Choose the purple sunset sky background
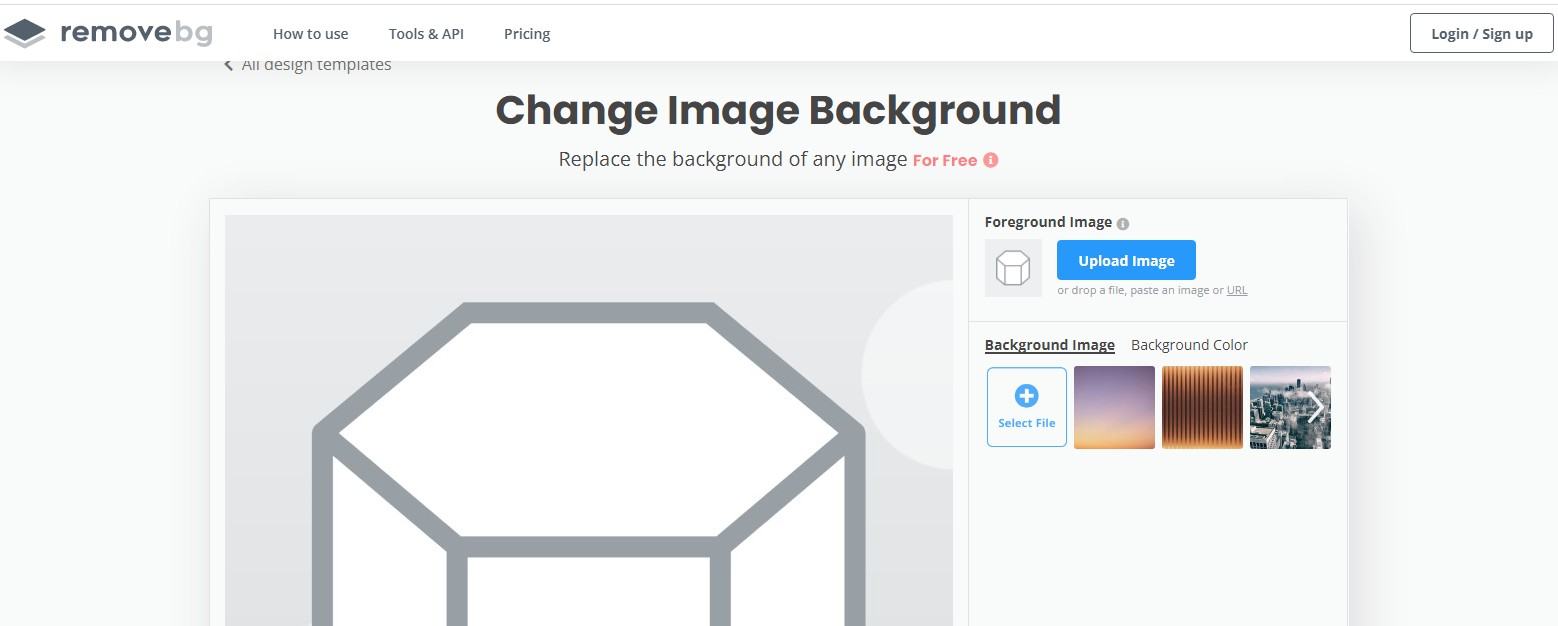This screenshot has height=626, width=1558. pos(1114,407)
